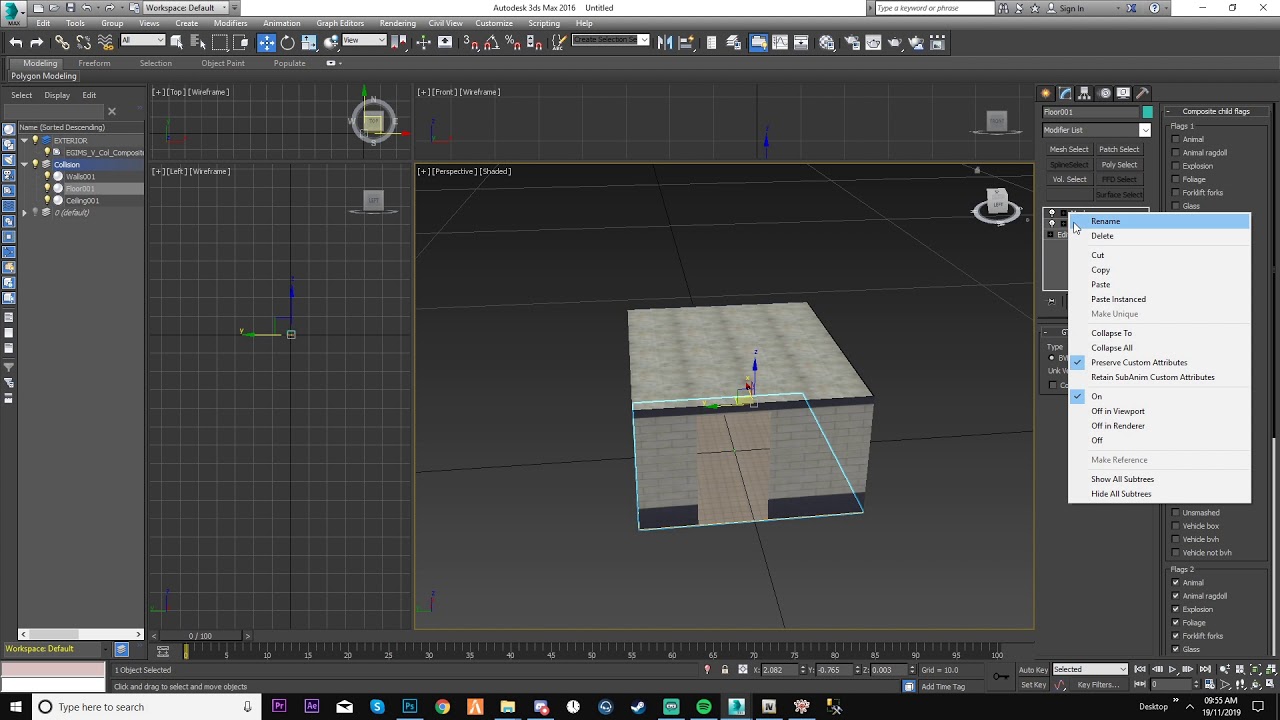Click the Redo arrow in main toolbar

coord(37,42)
